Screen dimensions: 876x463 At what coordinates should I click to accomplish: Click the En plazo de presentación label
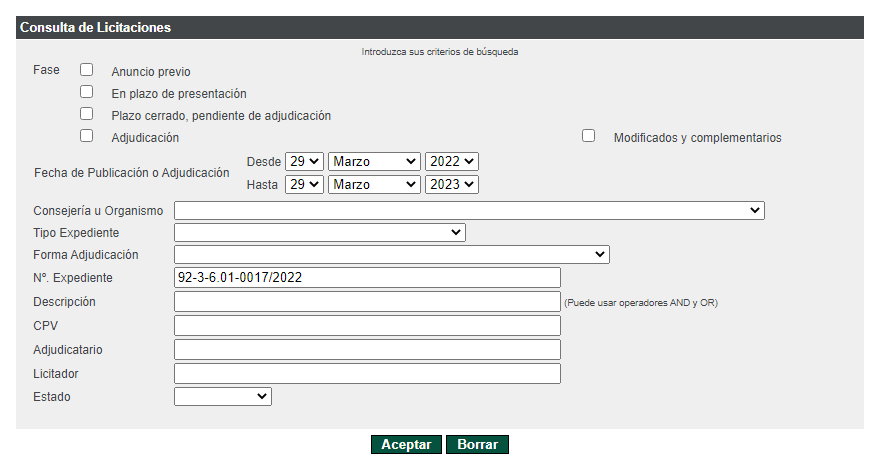tap(179, 94)
